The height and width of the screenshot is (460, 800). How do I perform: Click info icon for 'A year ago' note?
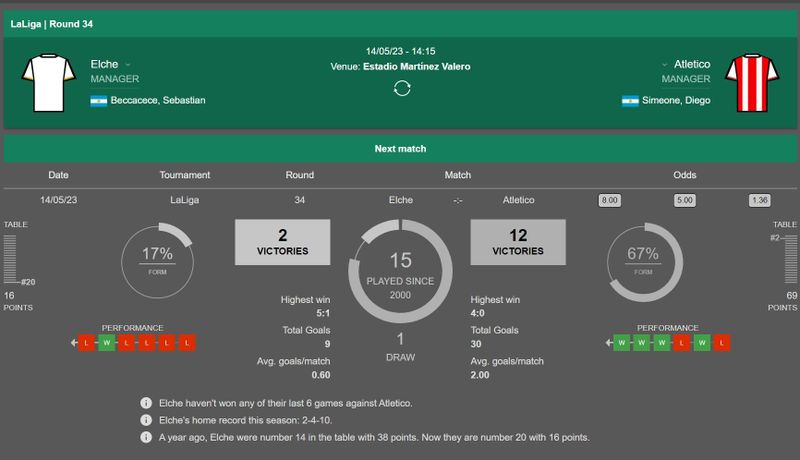(x=146, y=437)
